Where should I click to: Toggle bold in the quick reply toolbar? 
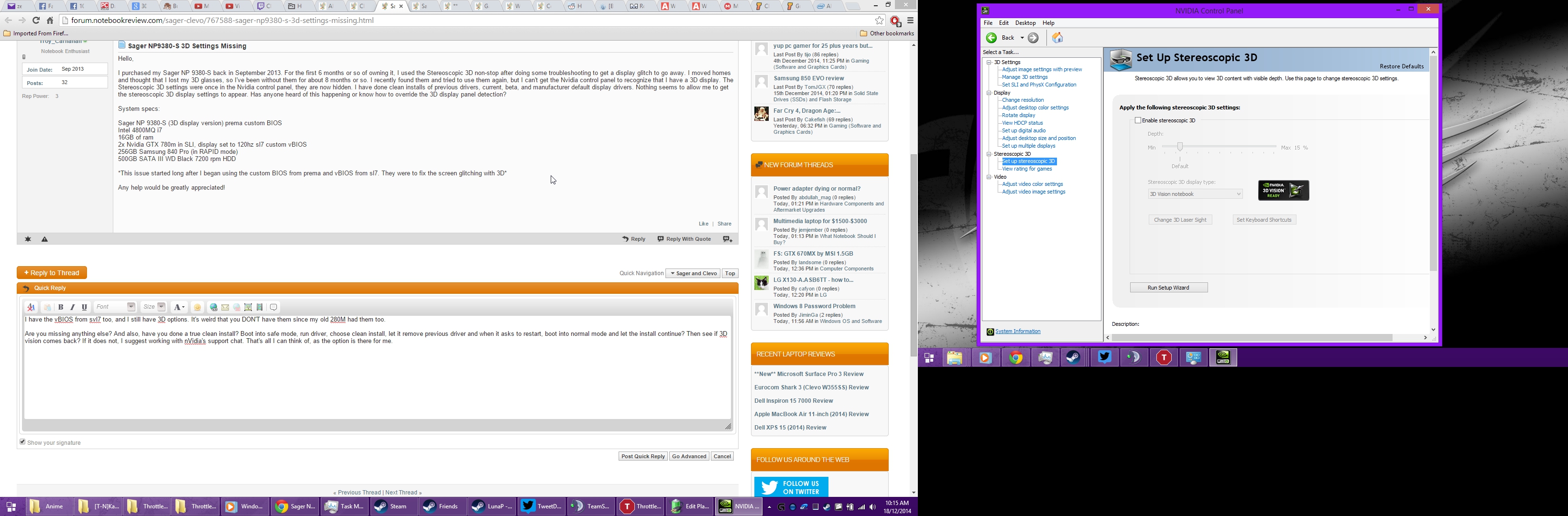coord(61,307)
